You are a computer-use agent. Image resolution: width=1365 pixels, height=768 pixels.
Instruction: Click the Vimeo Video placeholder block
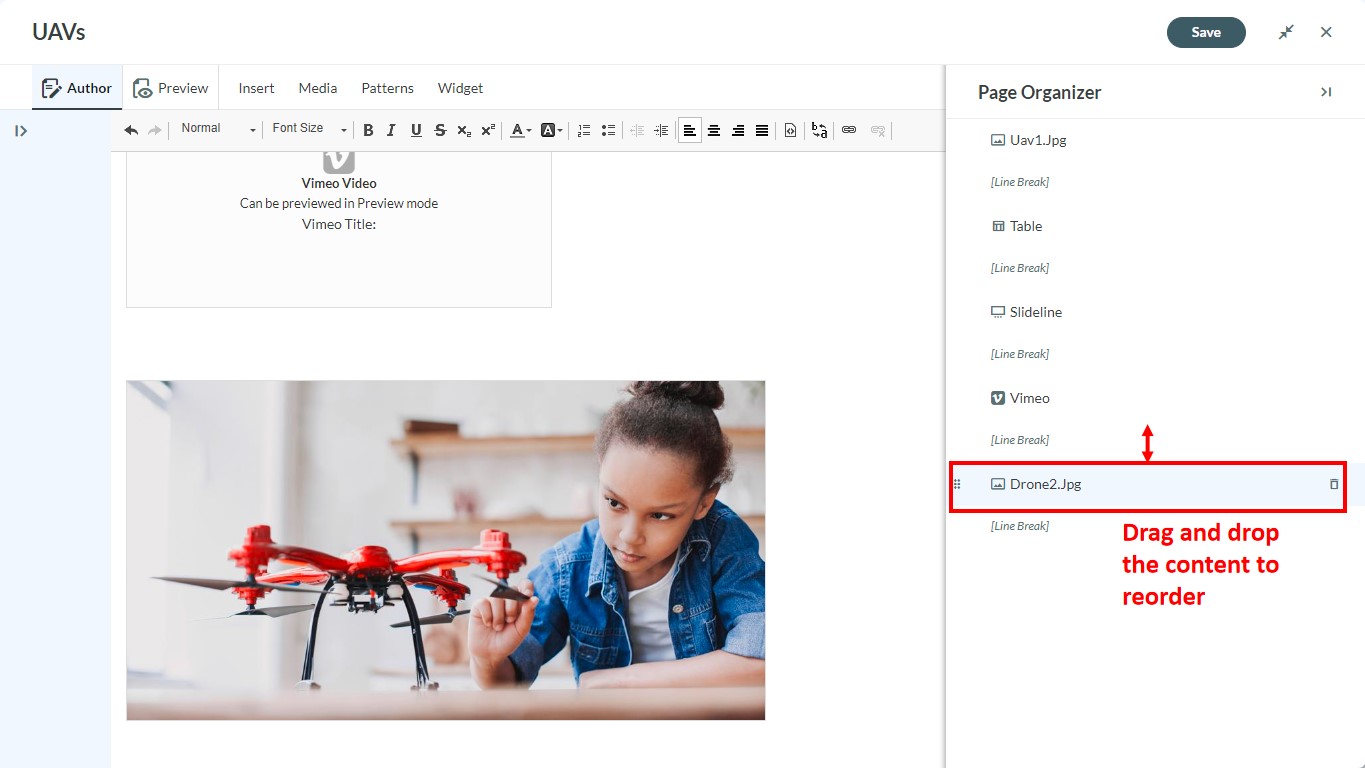[x=339, y=230]
